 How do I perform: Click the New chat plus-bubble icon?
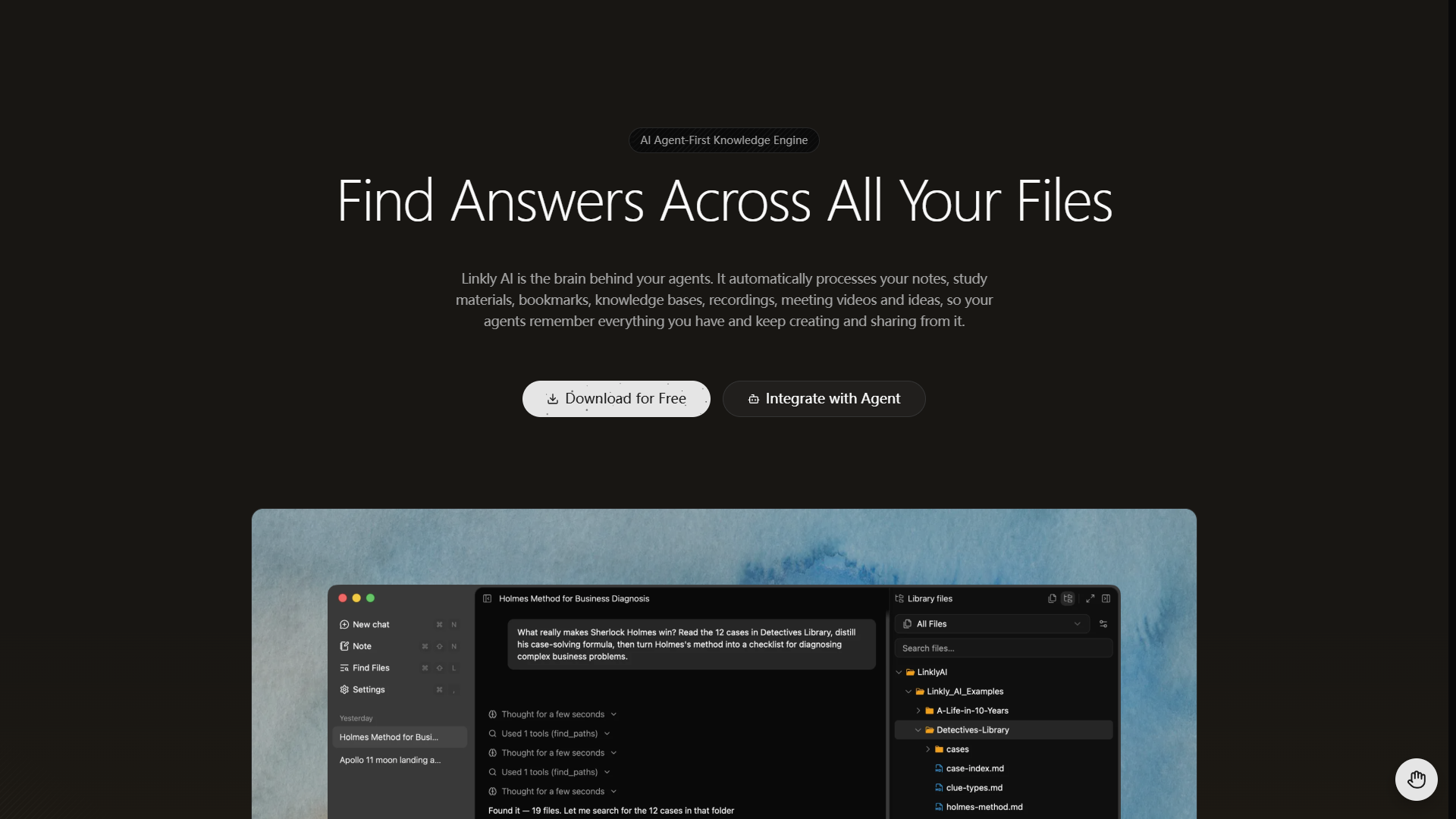(x=344, y=625)
